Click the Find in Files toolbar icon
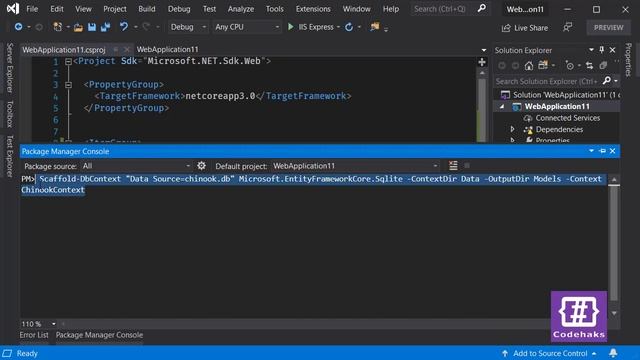 375,27
